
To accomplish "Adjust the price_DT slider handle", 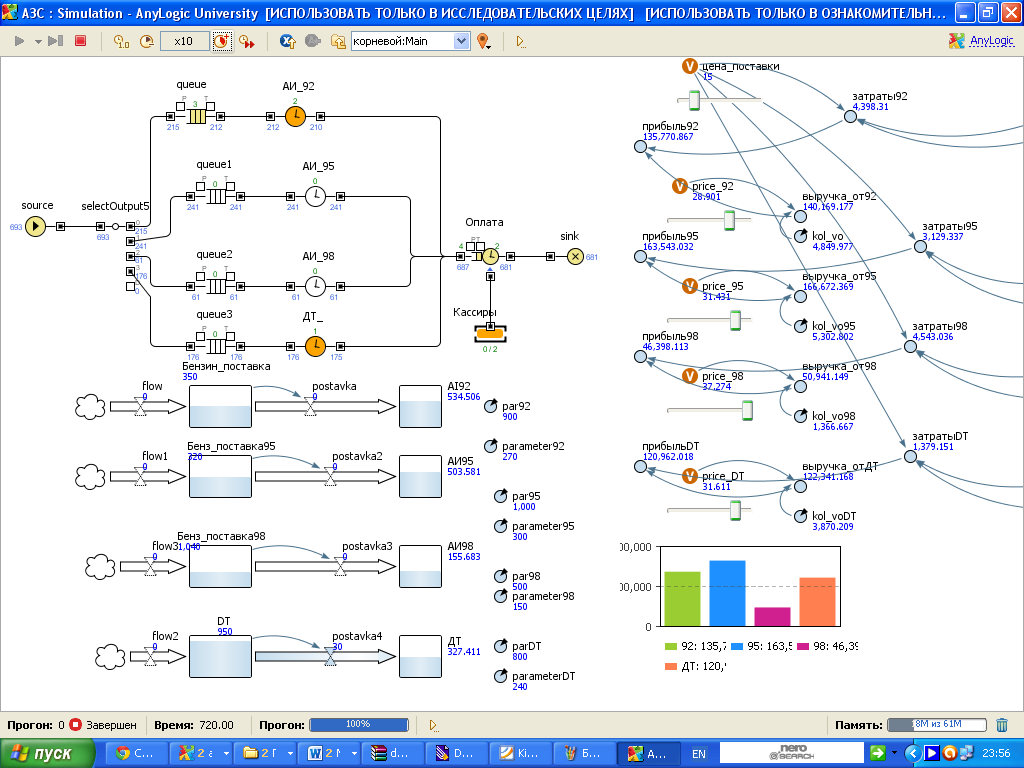I will [x=735, y=510].
